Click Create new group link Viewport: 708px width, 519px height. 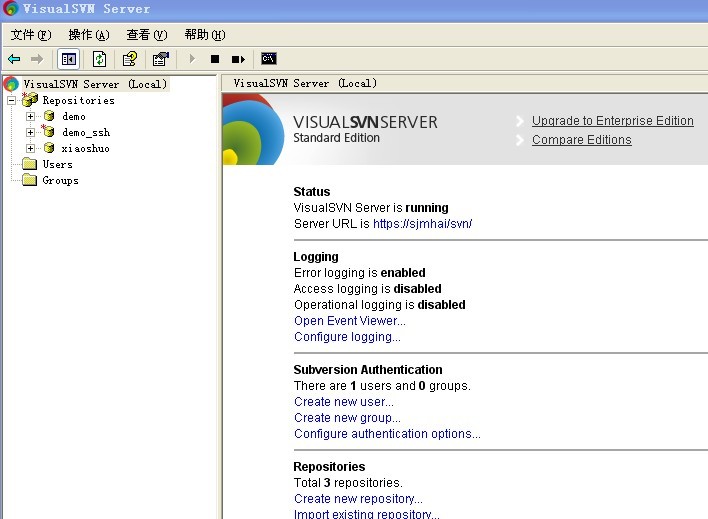[347, 418]
